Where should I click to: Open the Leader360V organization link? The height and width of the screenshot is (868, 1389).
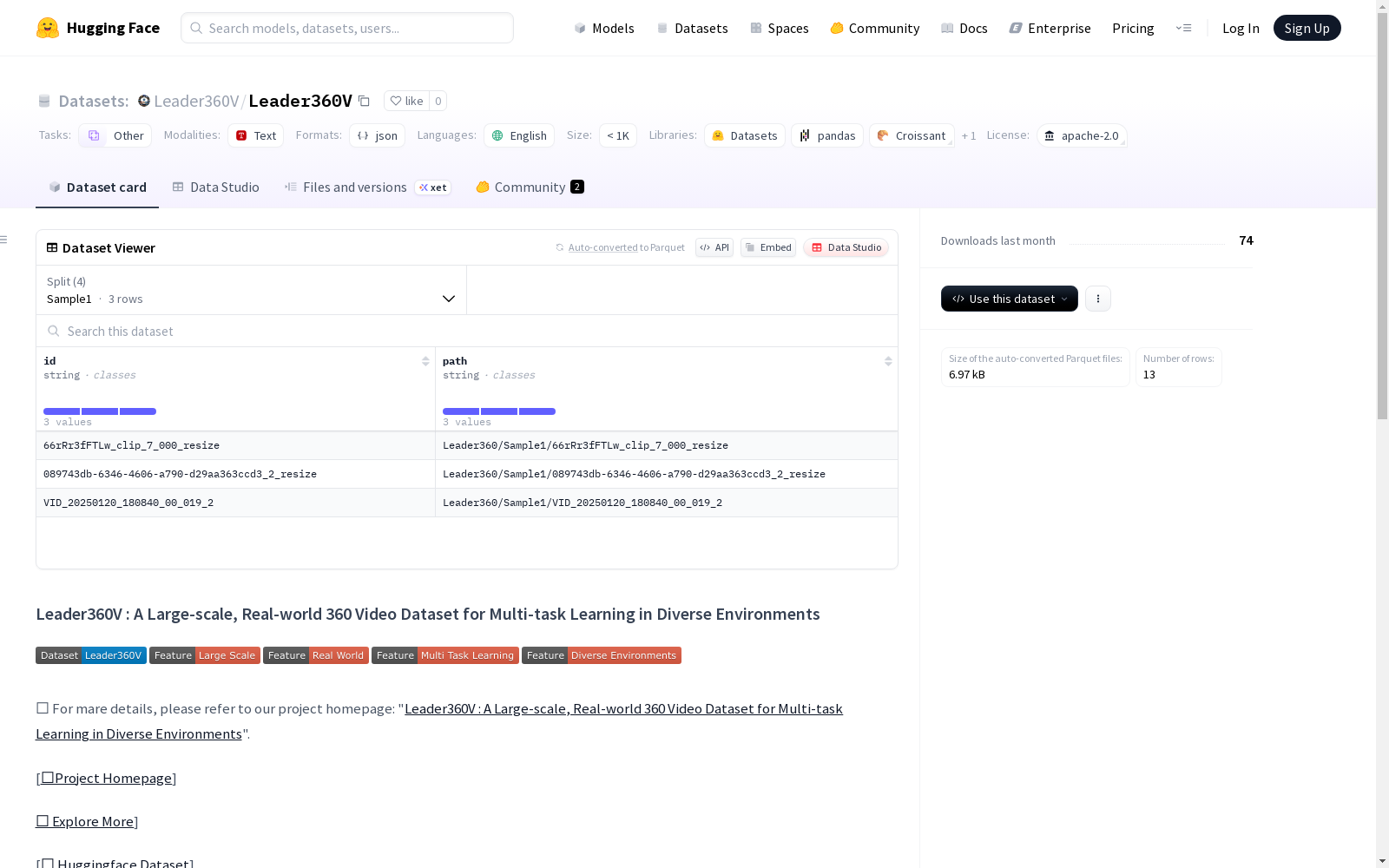coord(196,101)
